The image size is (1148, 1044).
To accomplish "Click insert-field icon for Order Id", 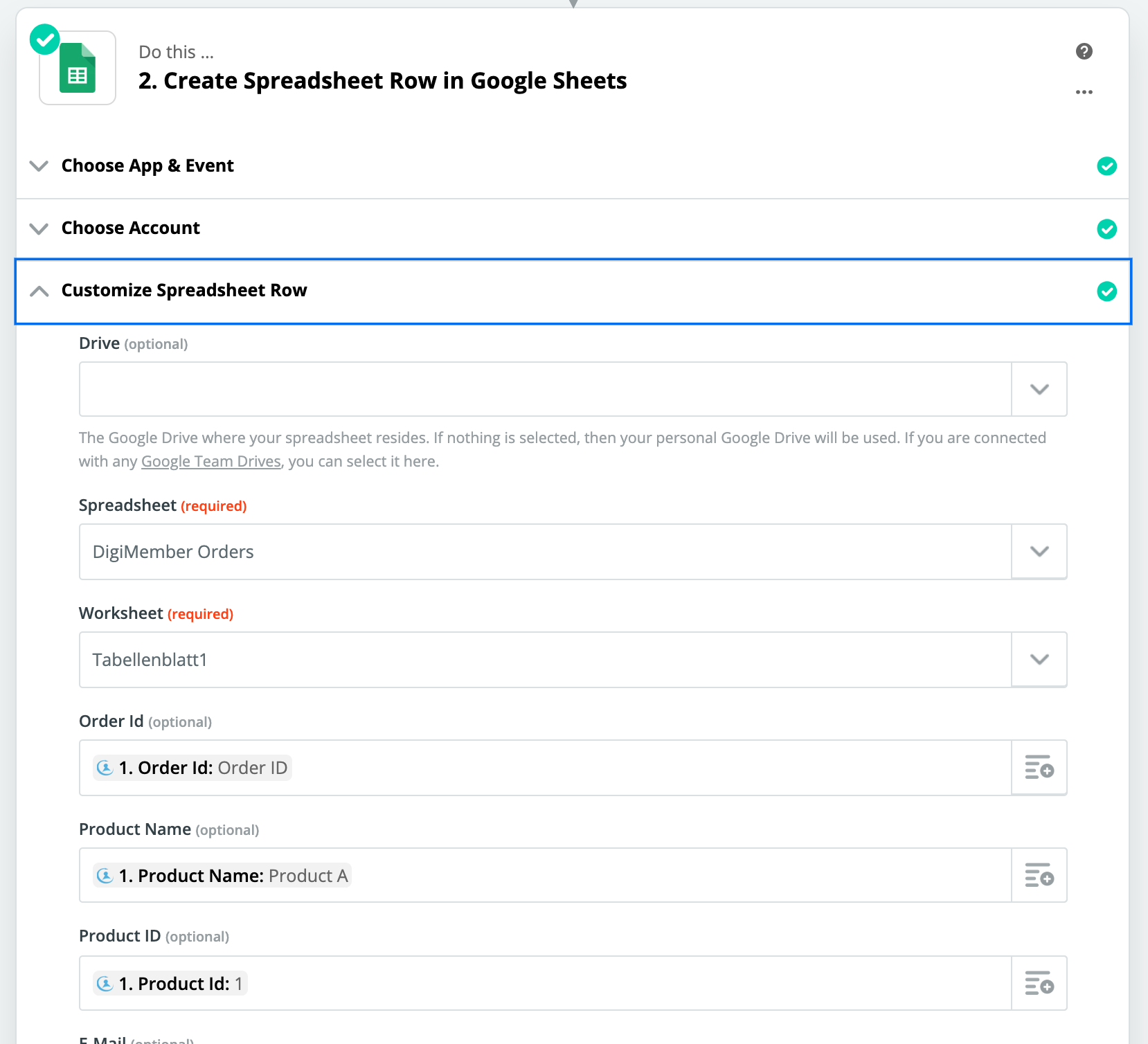I will [1039, 768].
